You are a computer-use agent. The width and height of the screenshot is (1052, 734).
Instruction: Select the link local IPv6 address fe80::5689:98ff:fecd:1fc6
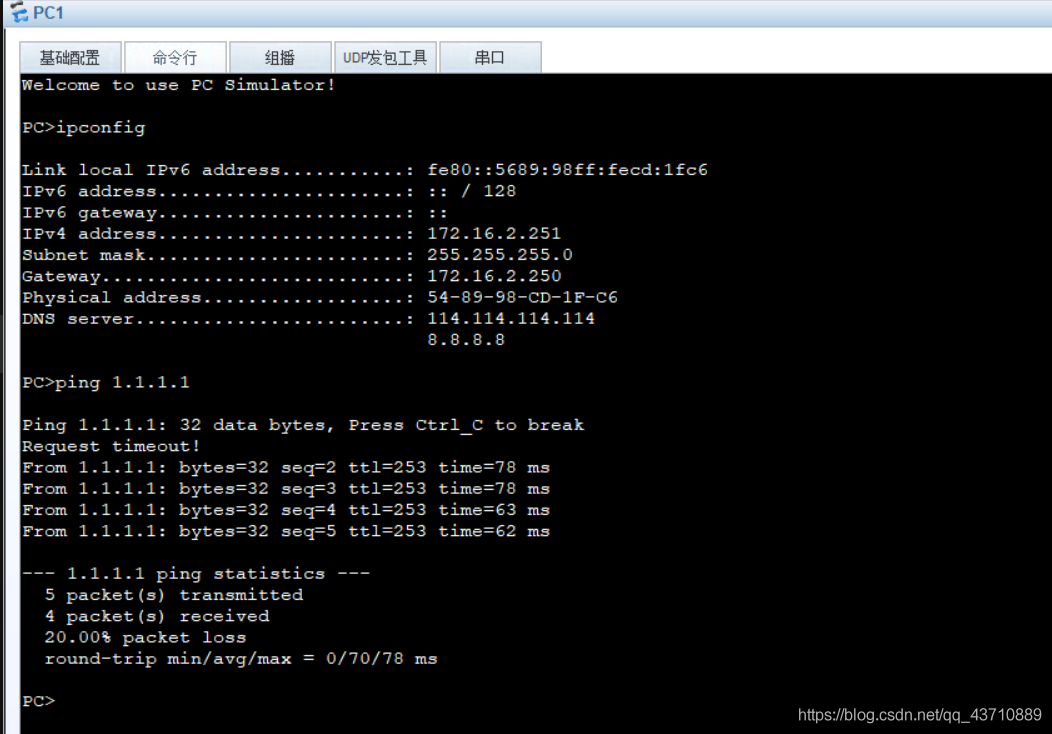click(x=568, y=170)
